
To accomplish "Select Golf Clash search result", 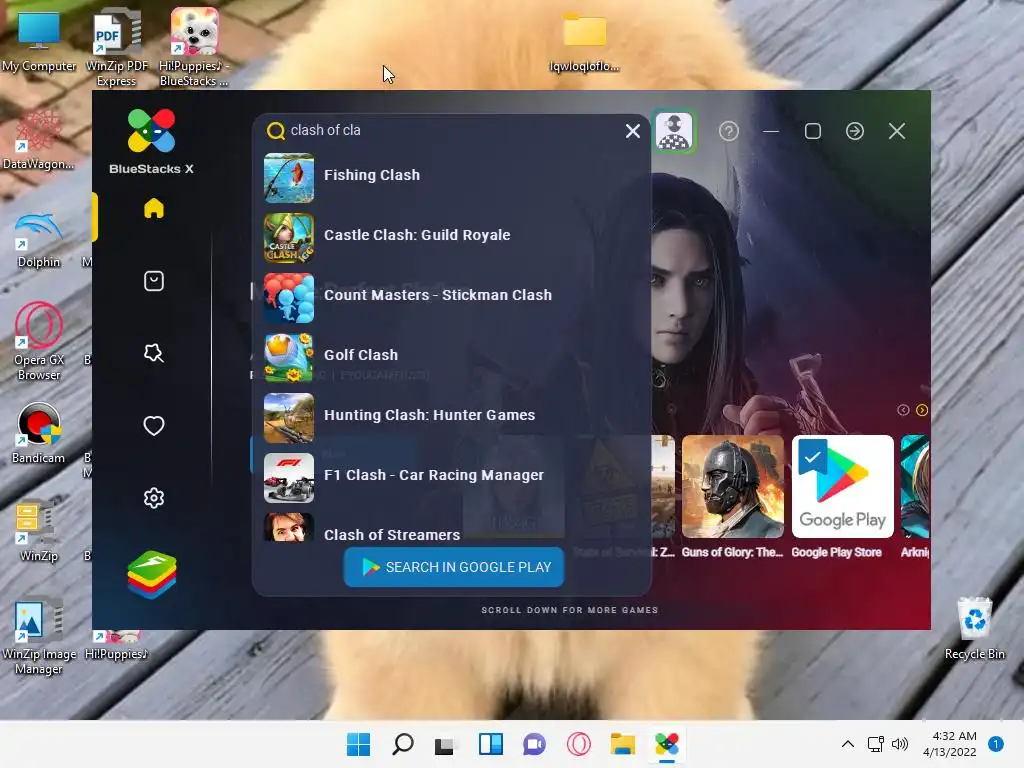I will [452, 358].
